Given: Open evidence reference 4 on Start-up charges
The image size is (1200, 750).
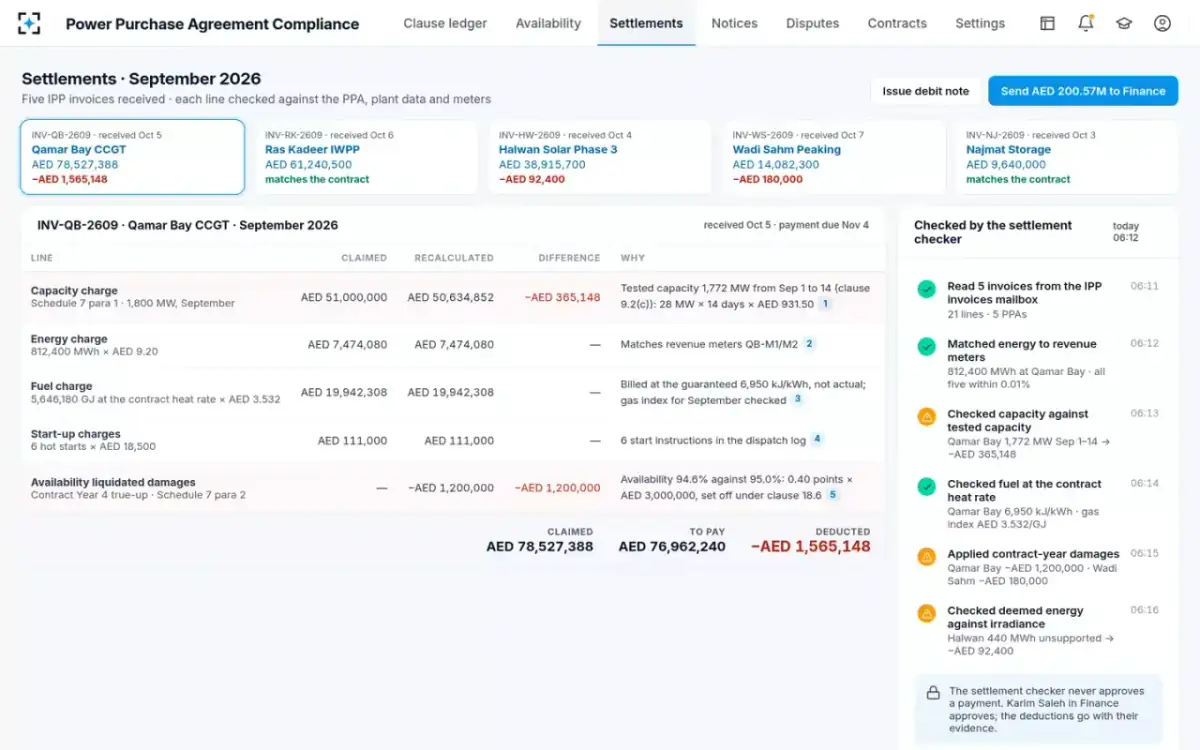Looking at the screenshot, I should pos(817,439).
